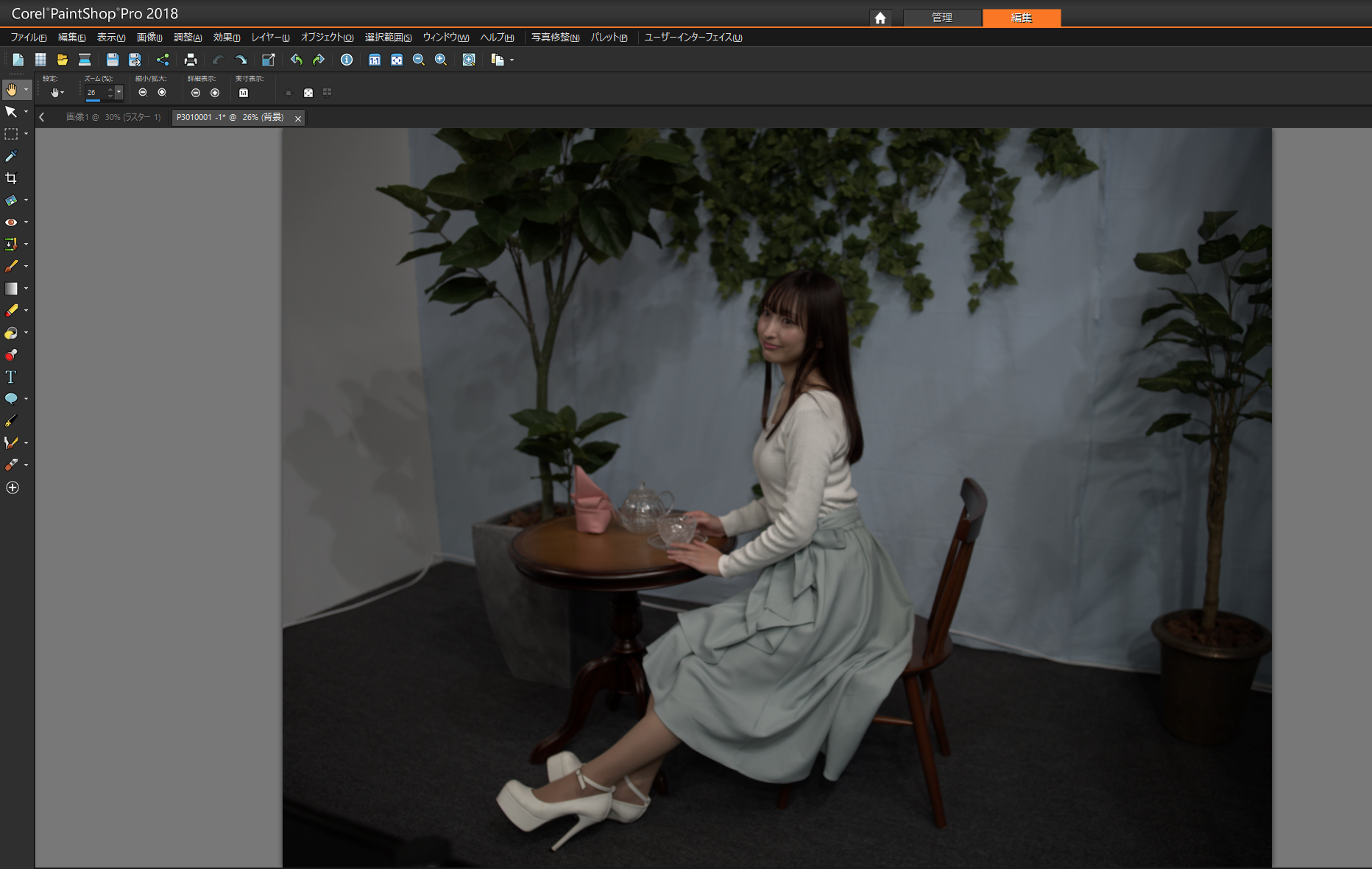Close the P3010001 document tab
The width and height of the screenshot is (1372, 869).
pyautogui.click(x=298, y=118)
